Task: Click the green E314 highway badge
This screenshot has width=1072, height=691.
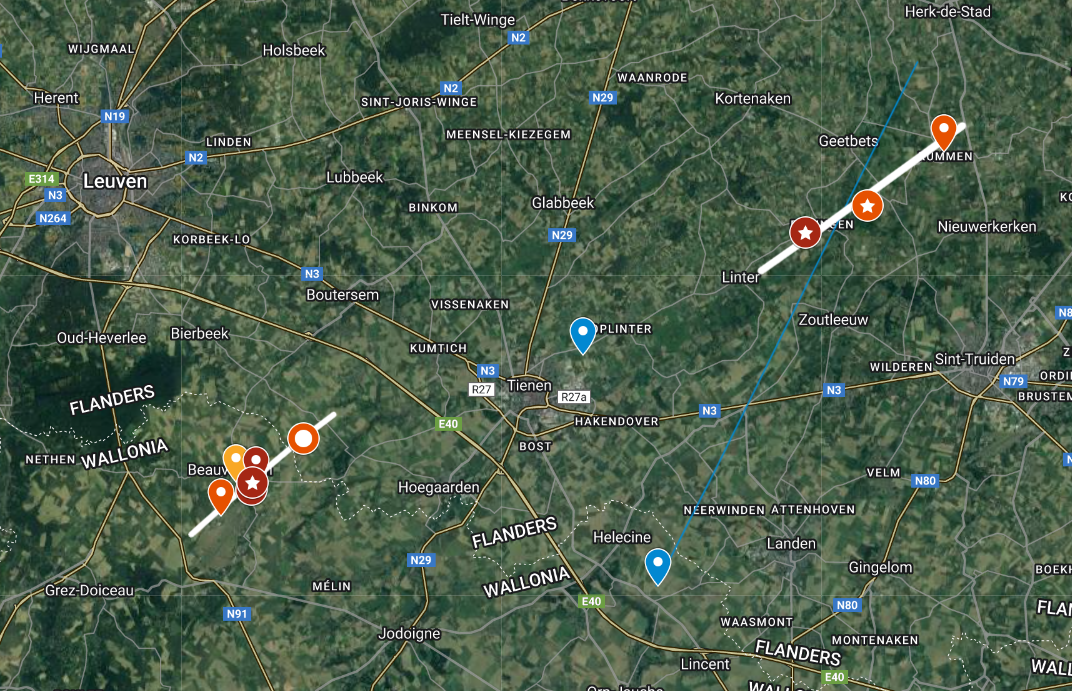Action: pyautogui.click(x=41, y=179)
